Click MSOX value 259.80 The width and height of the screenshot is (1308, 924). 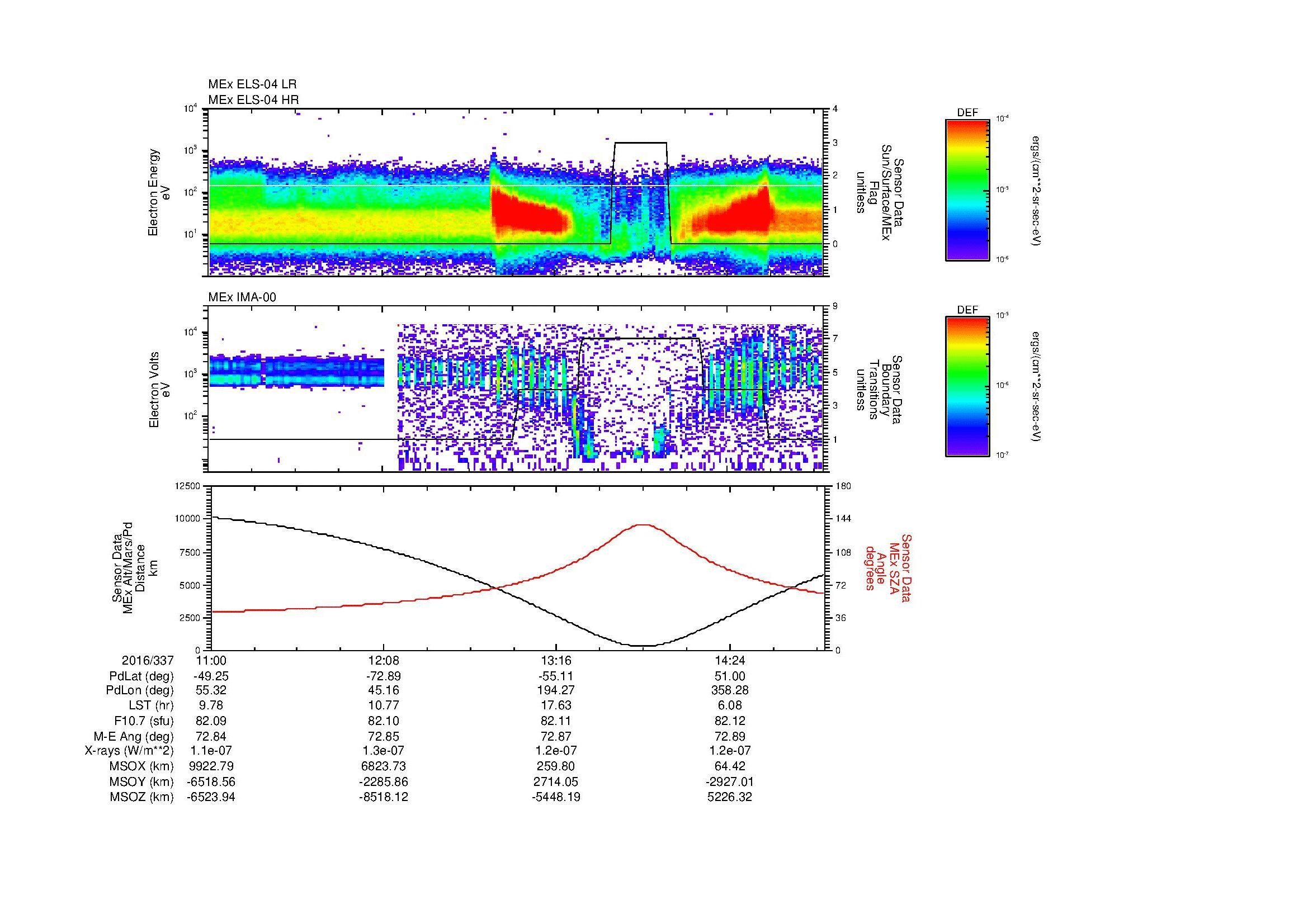coord(556,766)
